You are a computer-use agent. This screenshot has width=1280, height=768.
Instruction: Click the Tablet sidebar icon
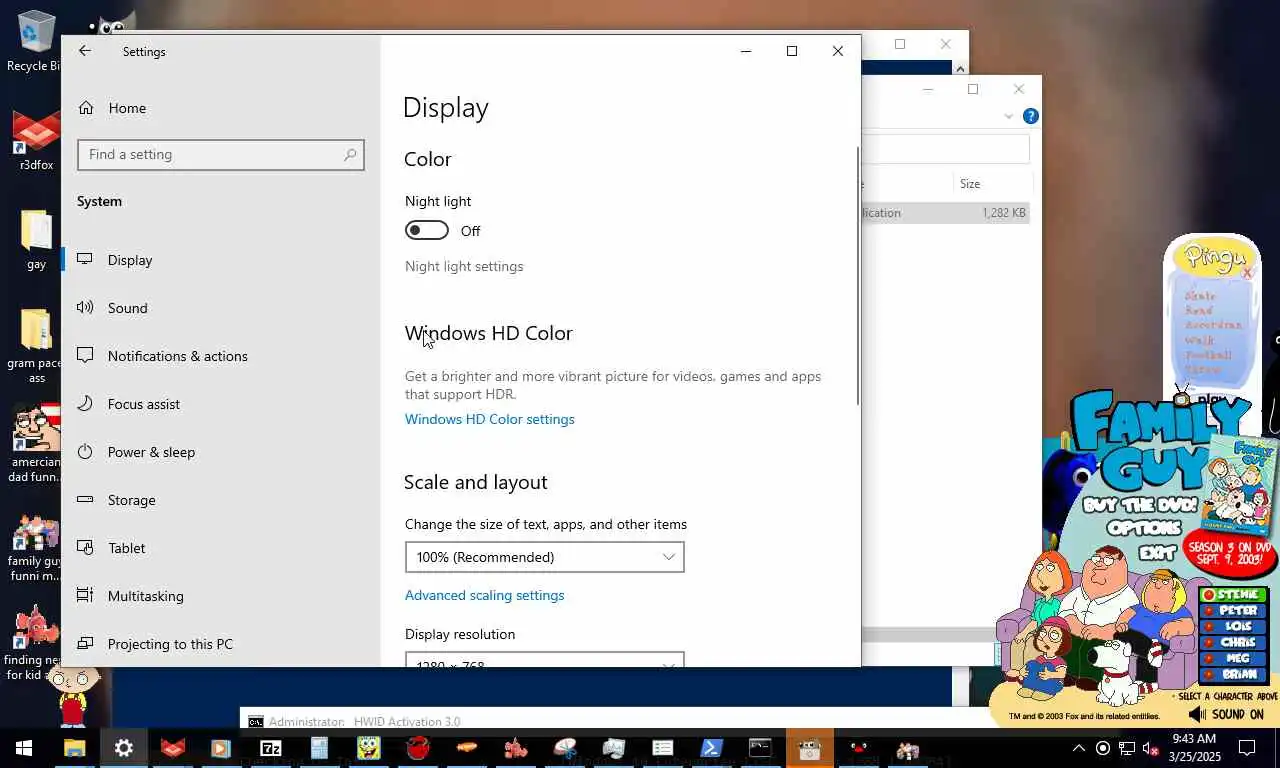coord(86,548)
